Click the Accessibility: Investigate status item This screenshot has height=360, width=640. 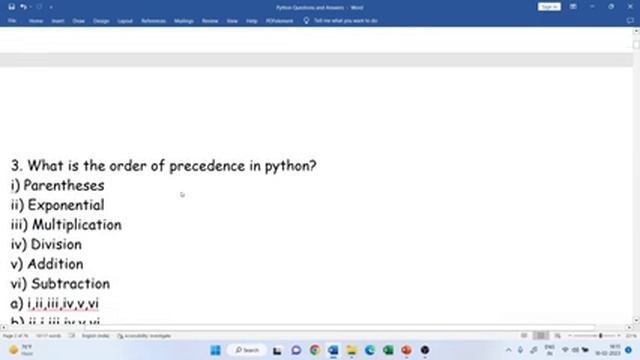(144, 336)
